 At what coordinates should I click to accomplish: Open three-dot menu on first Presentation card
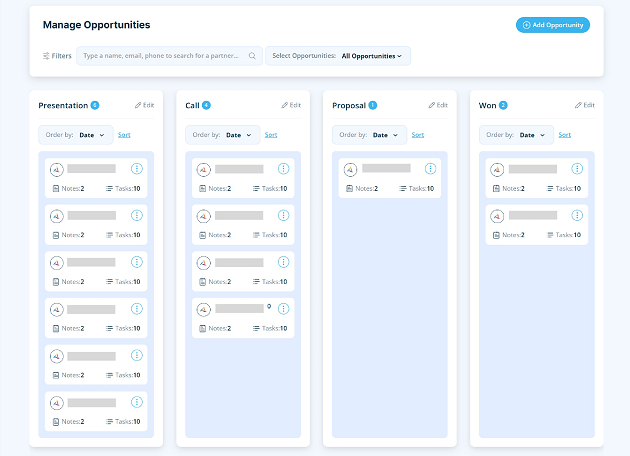click(137, 169)
